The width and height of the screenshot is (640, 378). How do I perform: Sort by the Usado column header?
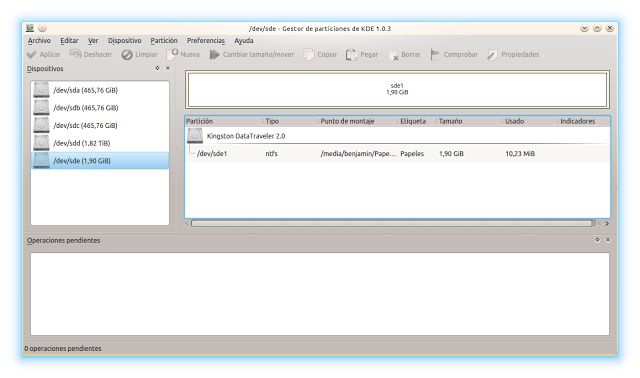530,121
